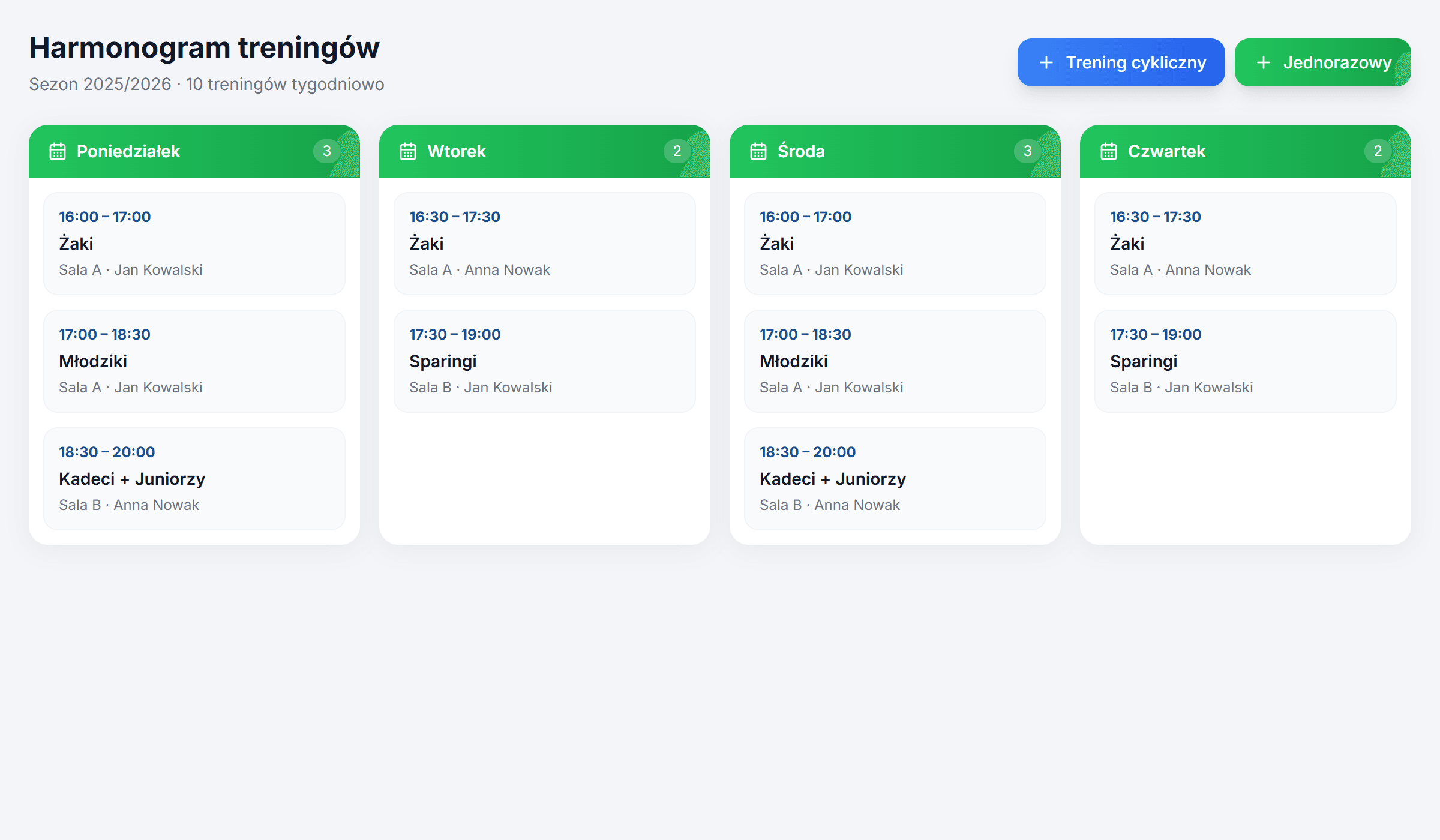
Task: Click the Trening cykliczny button
Action: click(1121, 62)
